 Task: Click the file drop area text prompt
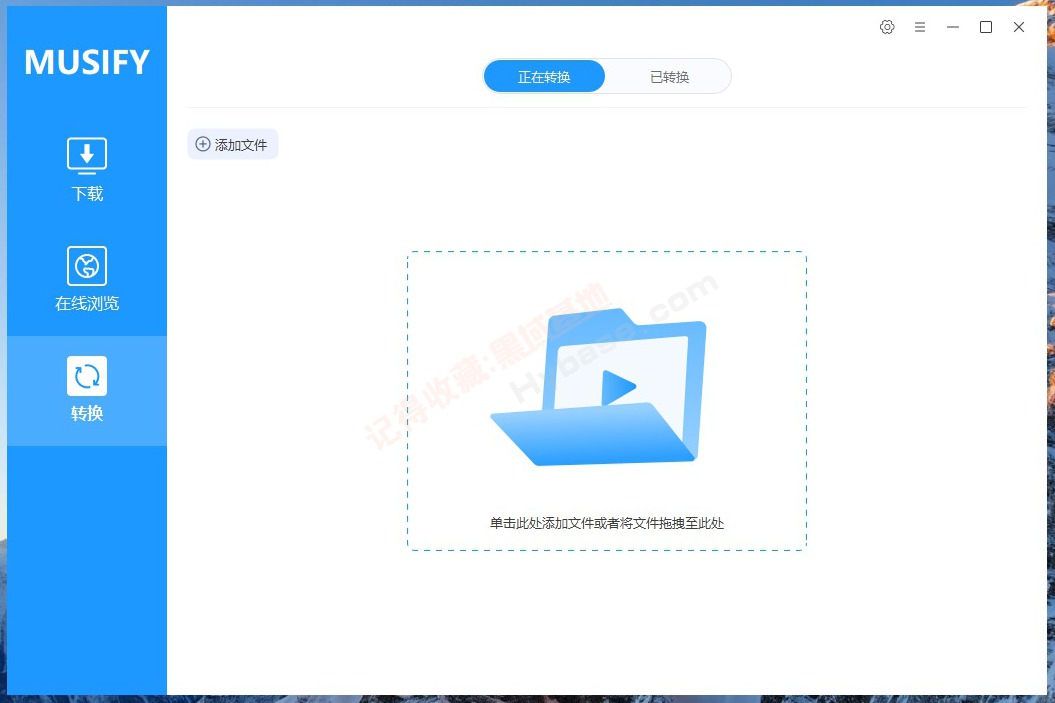[606, 523]
